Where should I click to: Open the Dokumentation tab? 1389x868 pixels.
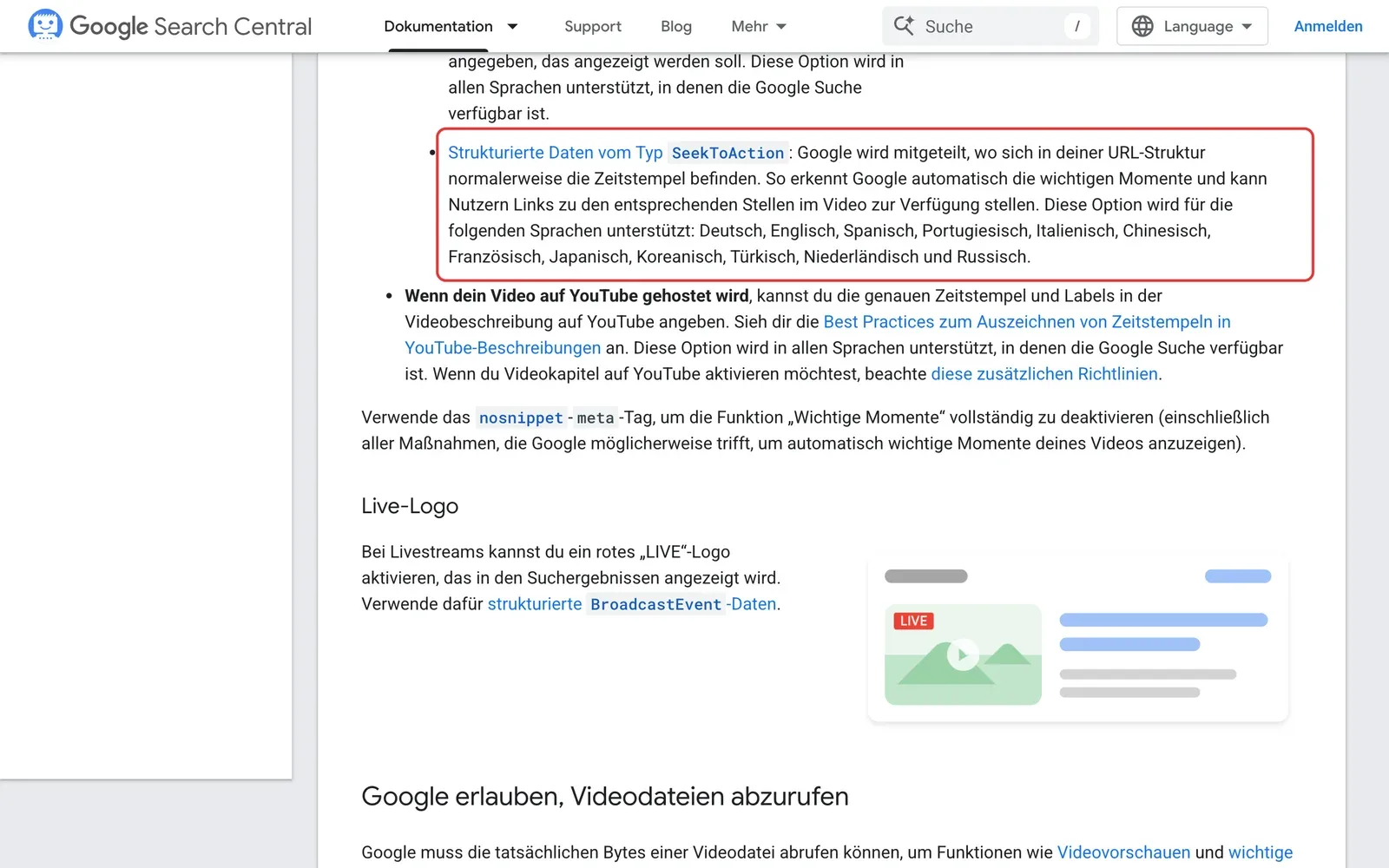point(438,26)
